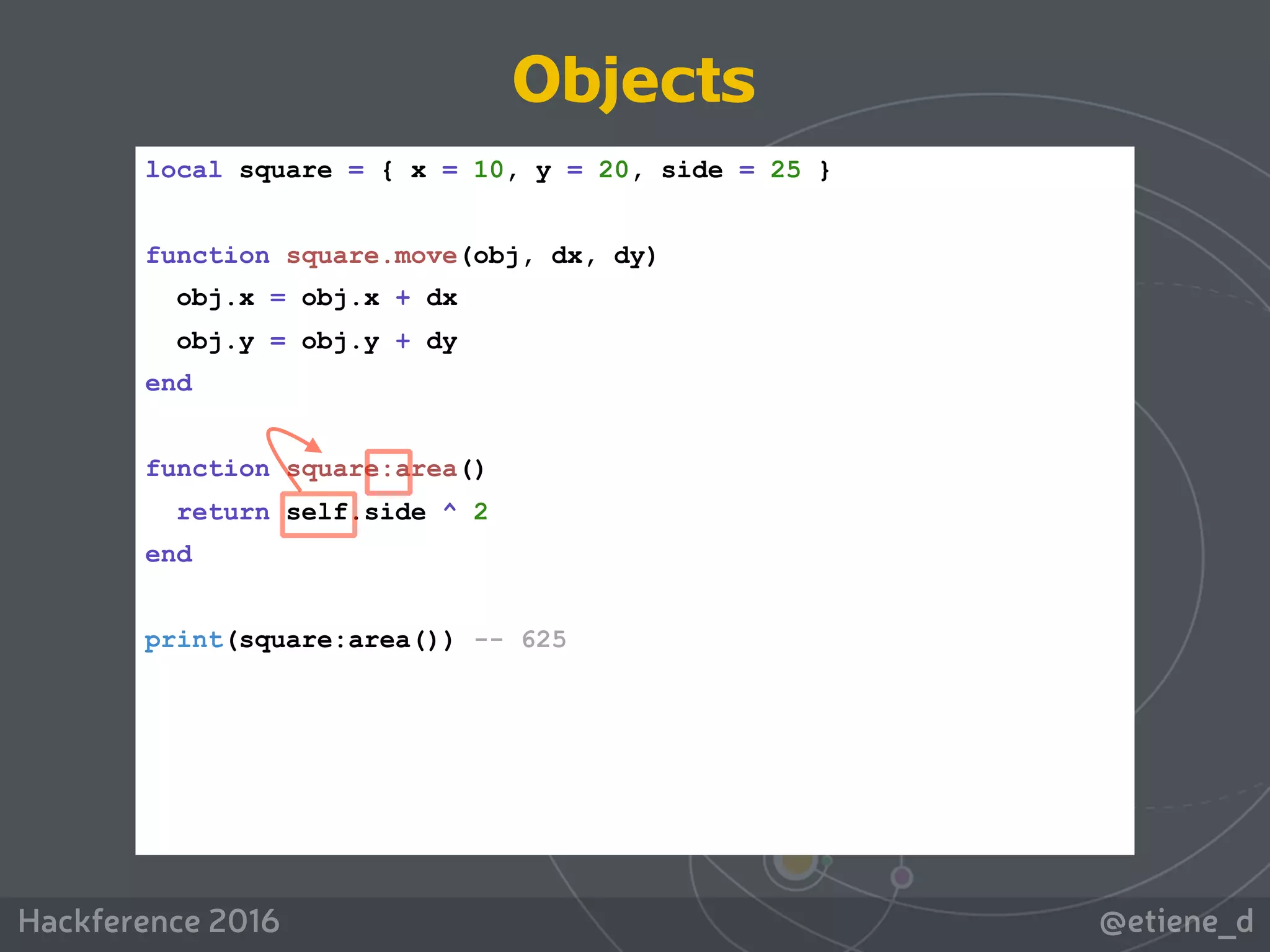Click the first end keyword after move
The image size is (1270, 952).
169,384
